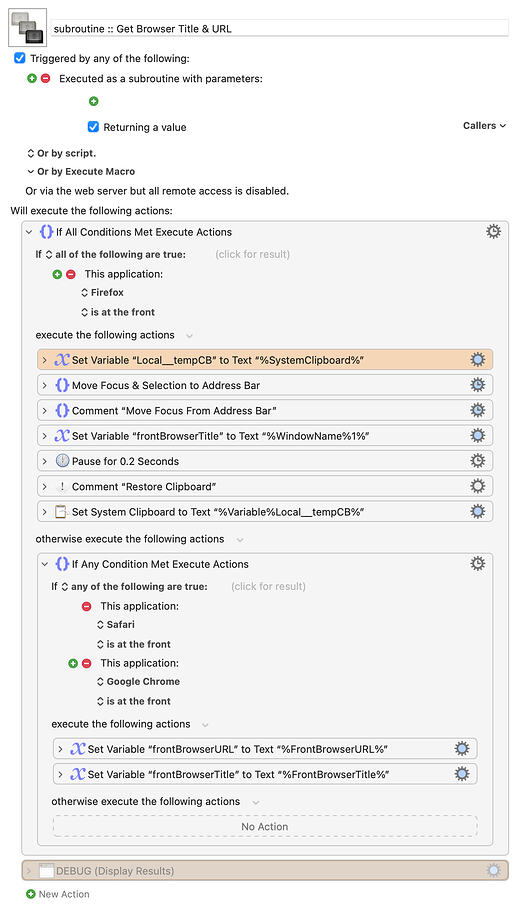
Task: Click the gear icon for Pause for 0.2 Seconds
Action: click(x=477, y=461)
